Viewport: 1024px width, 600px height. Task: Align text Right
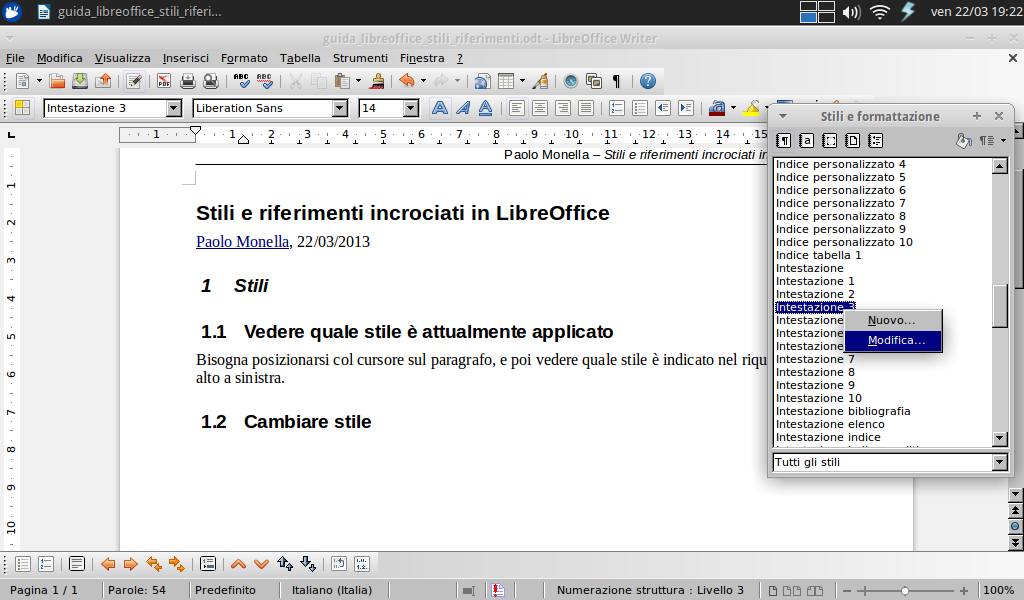pyautogui.click(x=562, y=108)
